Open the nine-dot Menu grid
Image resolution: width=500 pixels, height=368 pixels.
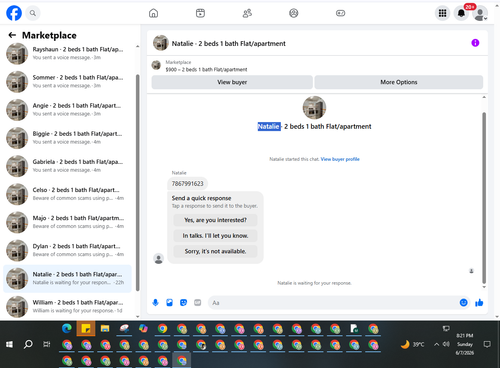pos(442,13)
